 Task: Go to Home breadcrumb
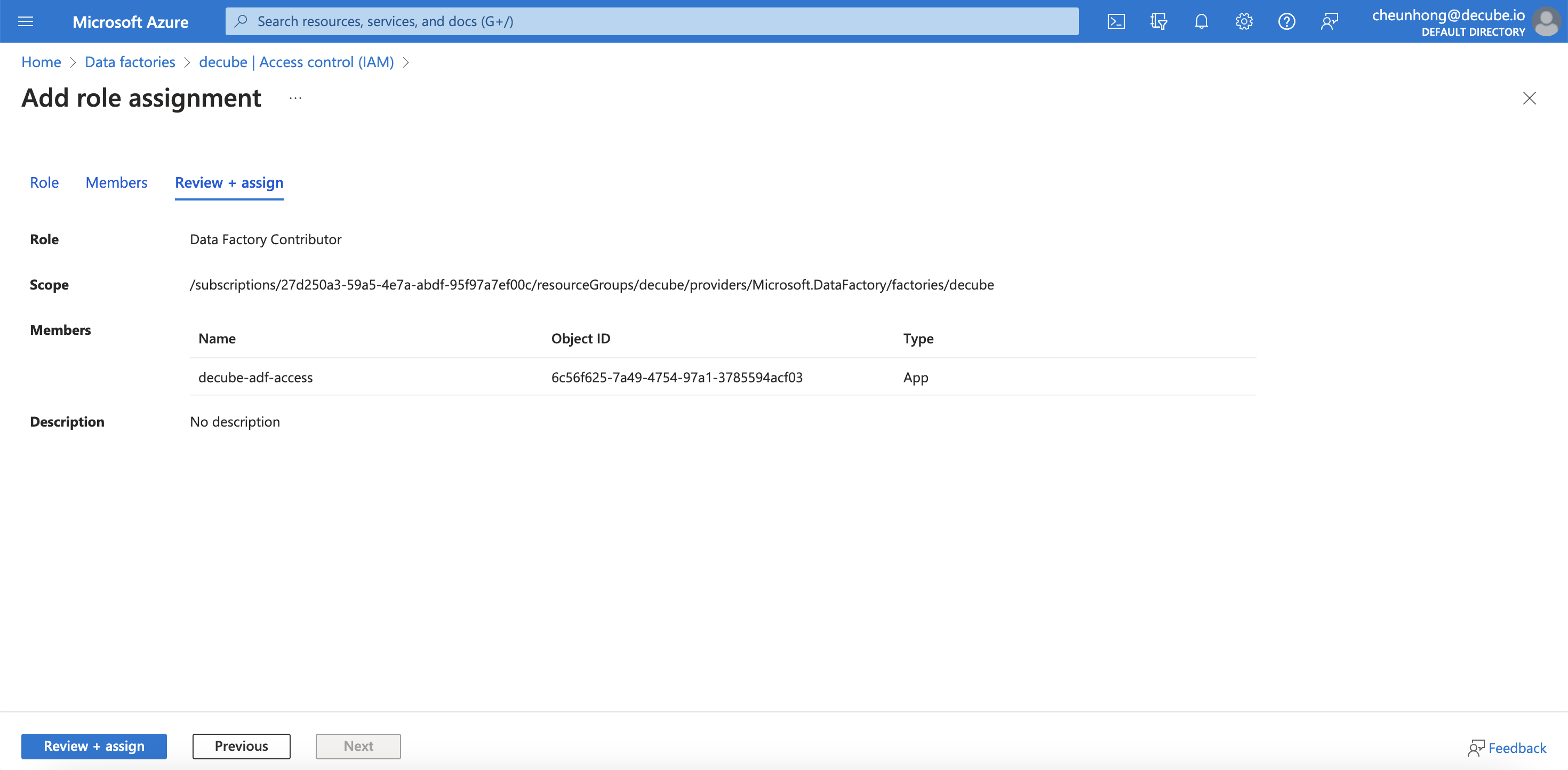[41, 62]
